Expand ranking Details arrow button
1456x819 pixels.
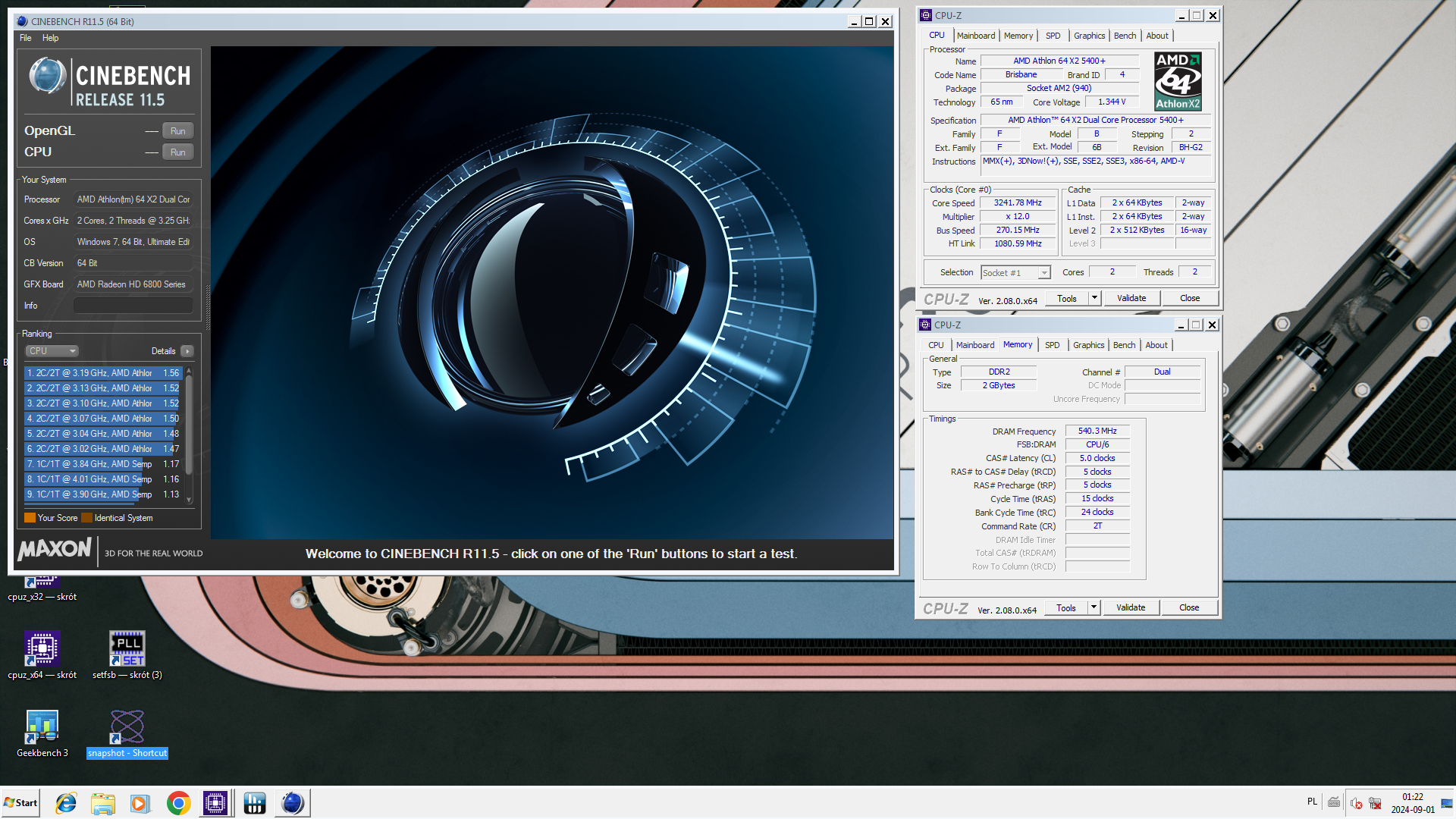click(187, 351)
